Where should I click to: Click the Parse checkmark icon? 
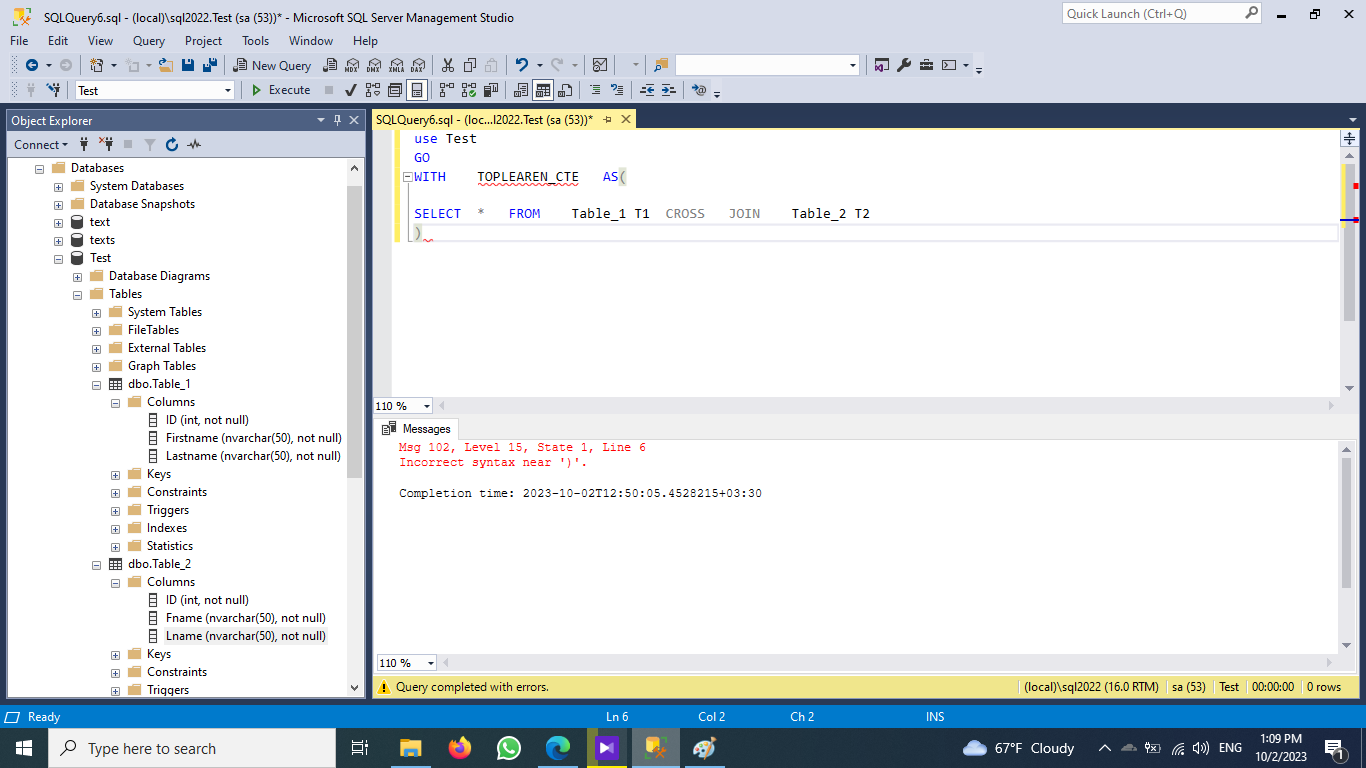coord(351,90)
